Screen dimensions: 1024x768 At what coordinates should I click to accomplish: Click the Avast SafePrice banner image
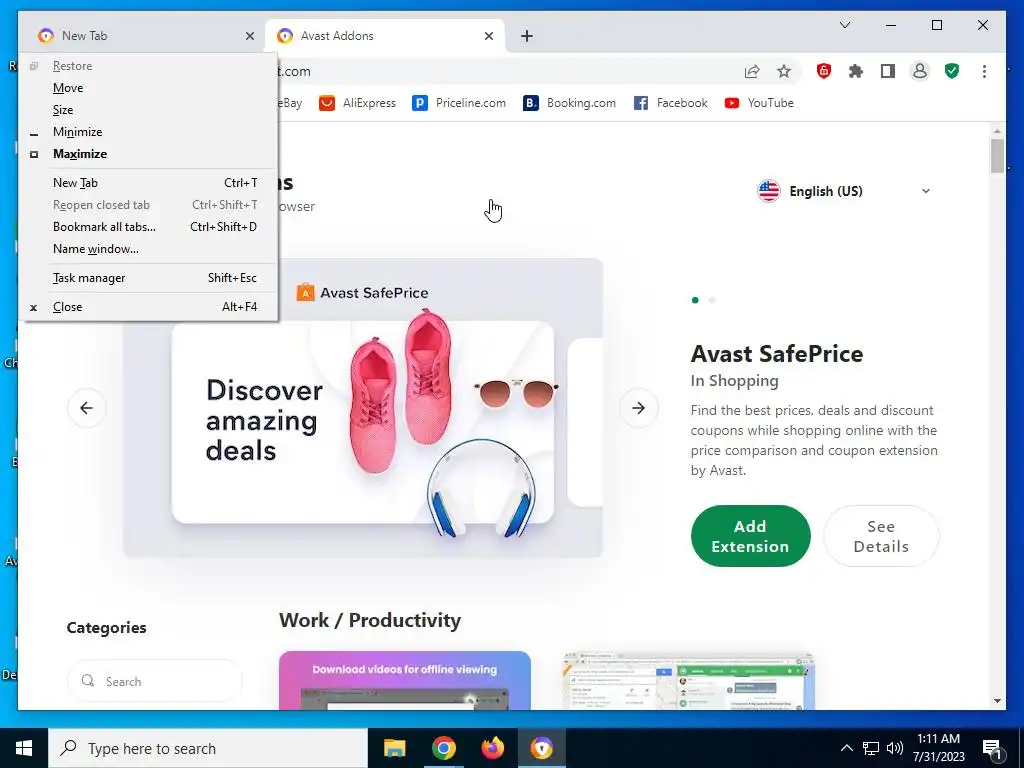pos(363,408)
